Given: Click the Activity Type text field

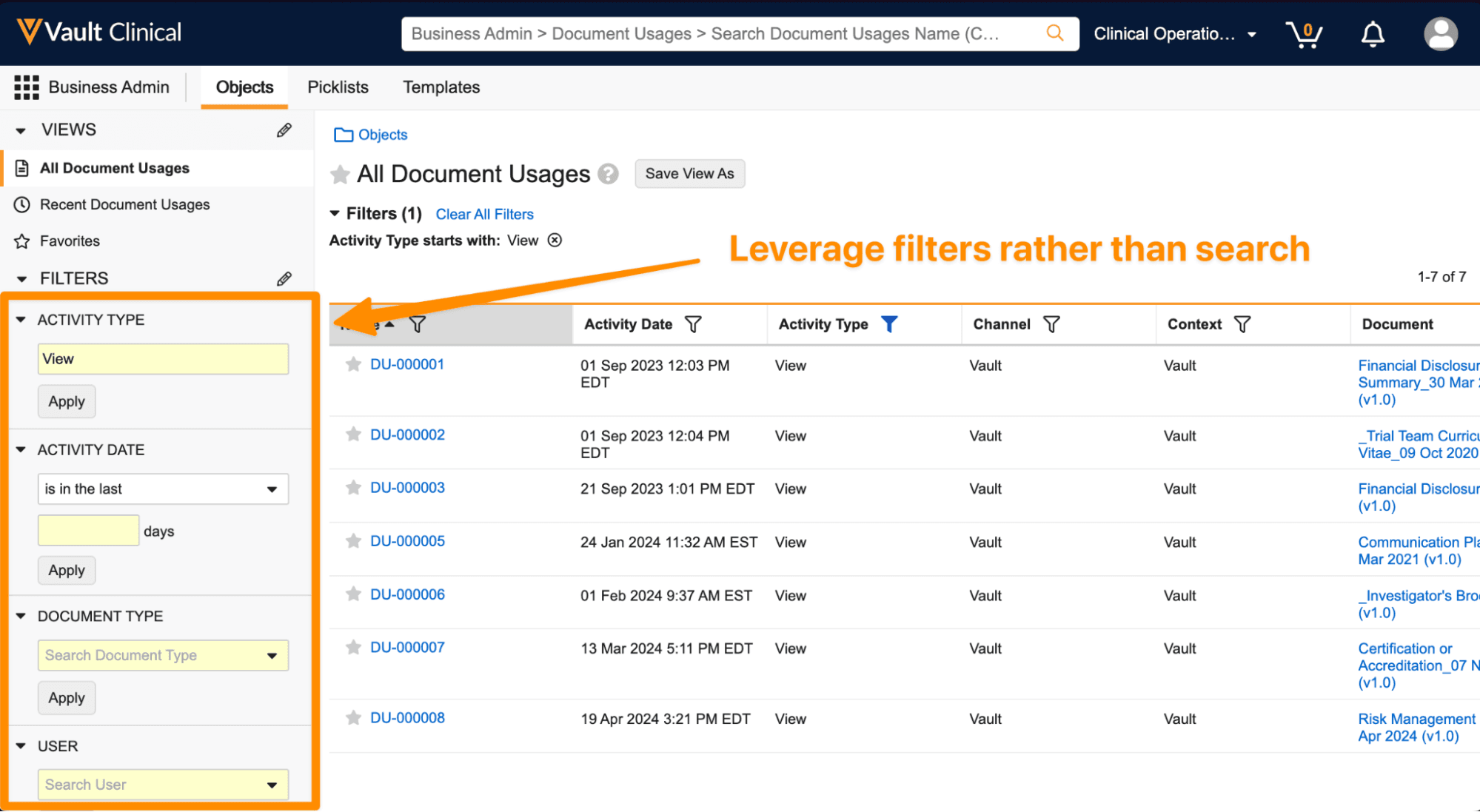Looking at the screenshot, I should 163,359.
